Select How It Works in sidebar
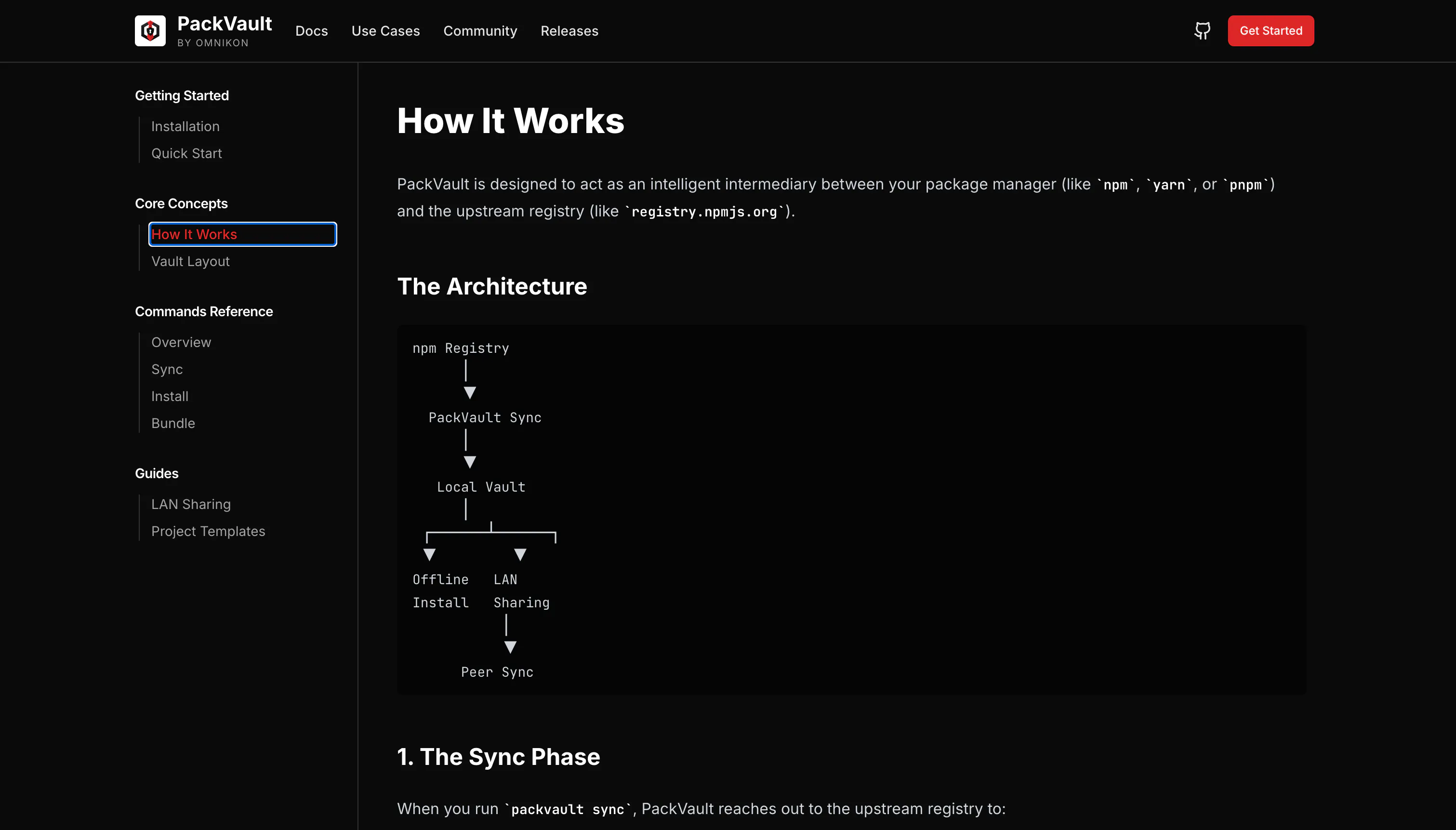The height and width of the screenshot is (830, 1456). tap(243, 234)
